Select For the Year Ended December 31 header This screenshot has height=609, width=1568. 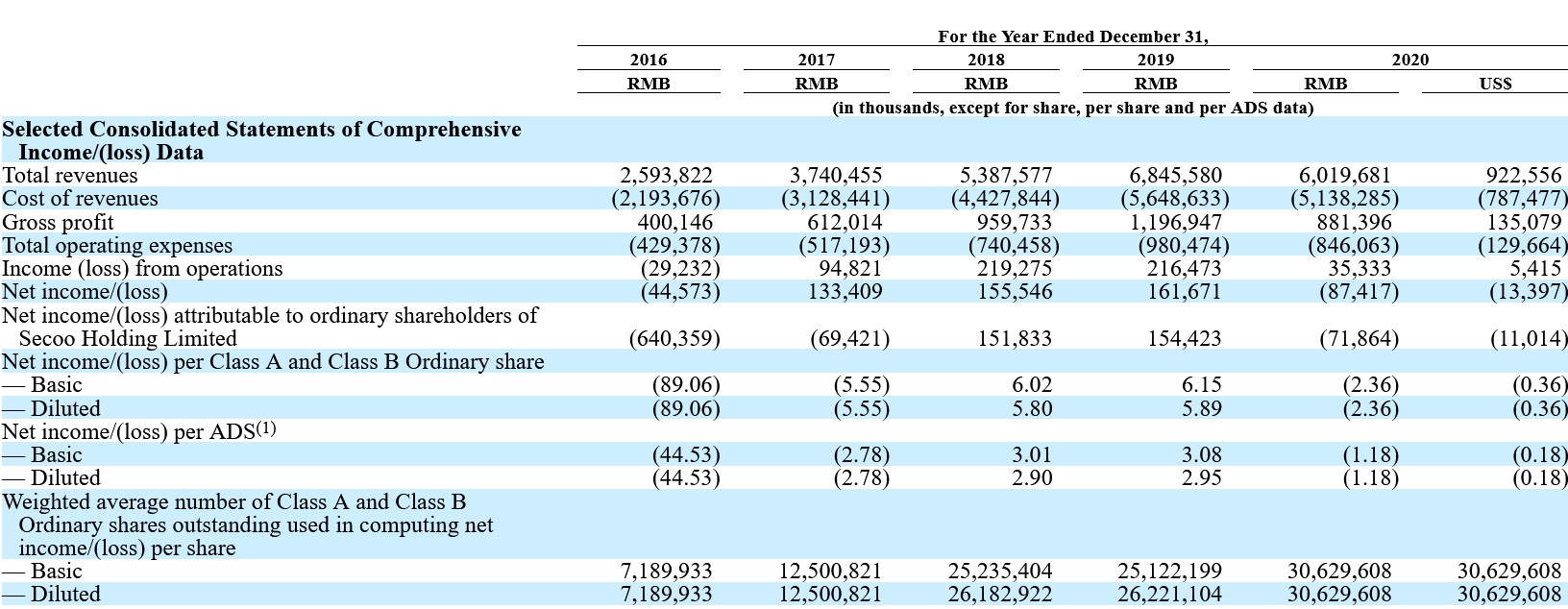(1073, 37)
